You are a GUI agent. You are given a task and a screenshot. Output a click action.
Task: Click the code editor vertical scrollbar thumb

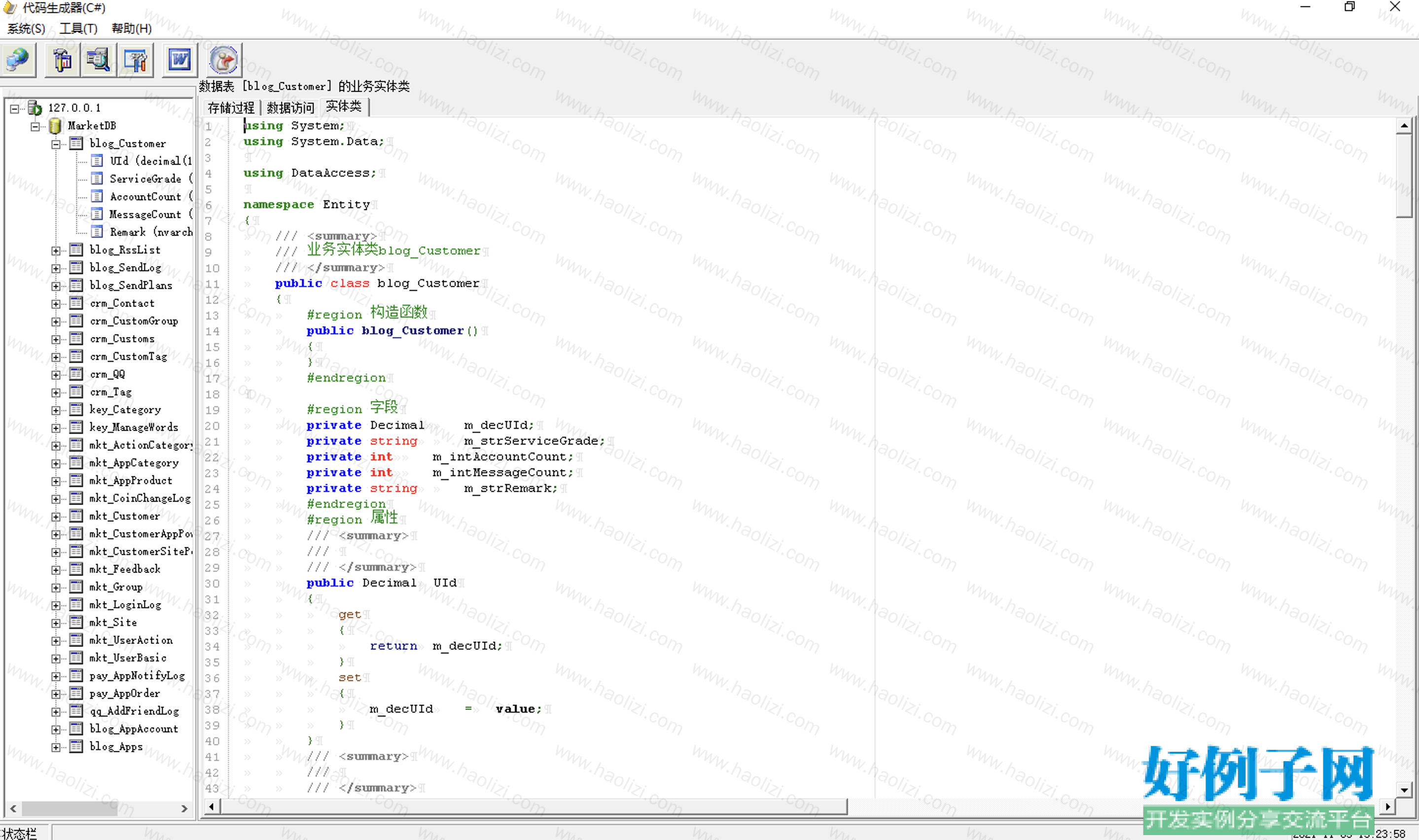click(x=1404, y=175)
